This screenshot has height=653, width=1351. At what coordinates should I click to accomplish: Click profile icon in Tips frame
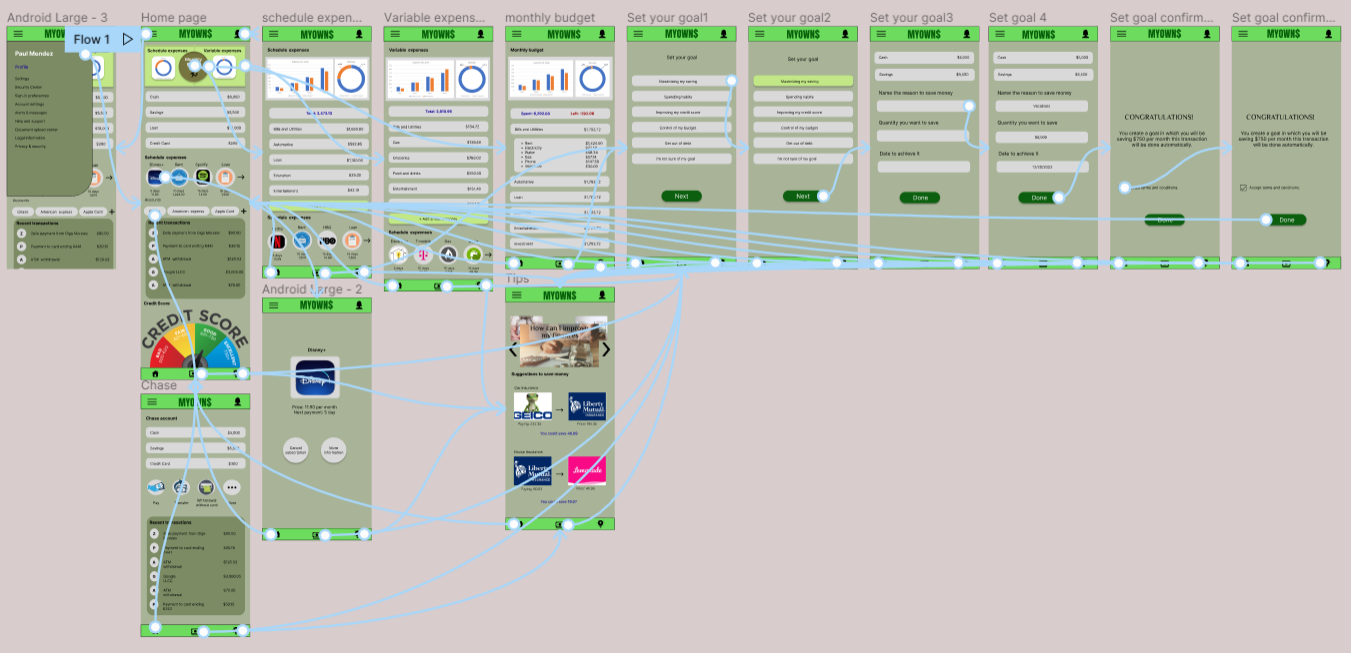[x=602, y=295]
